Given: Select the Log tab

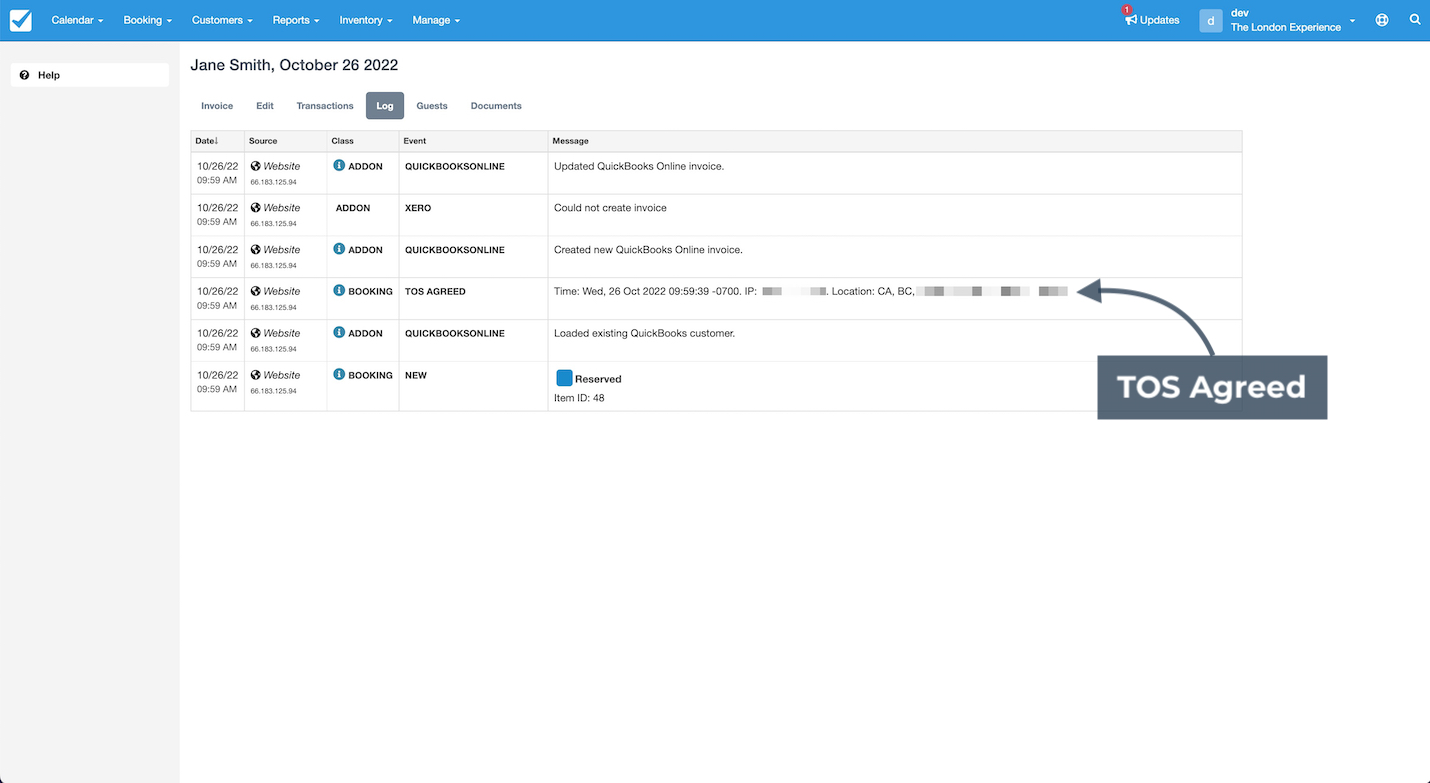Looking at the screenshot, I should 385,106.
